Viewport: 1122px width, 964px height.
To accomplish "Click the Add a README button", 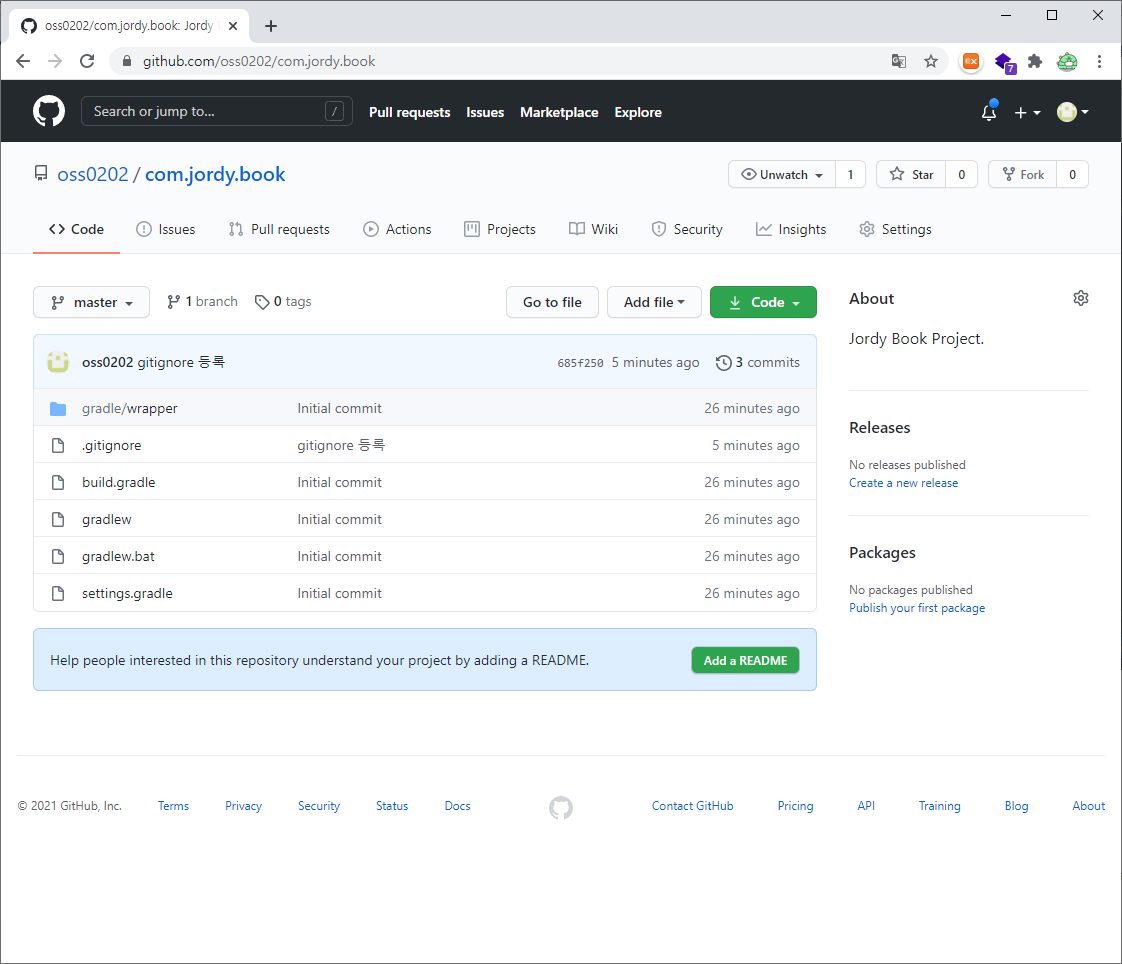I will (745, 661).
